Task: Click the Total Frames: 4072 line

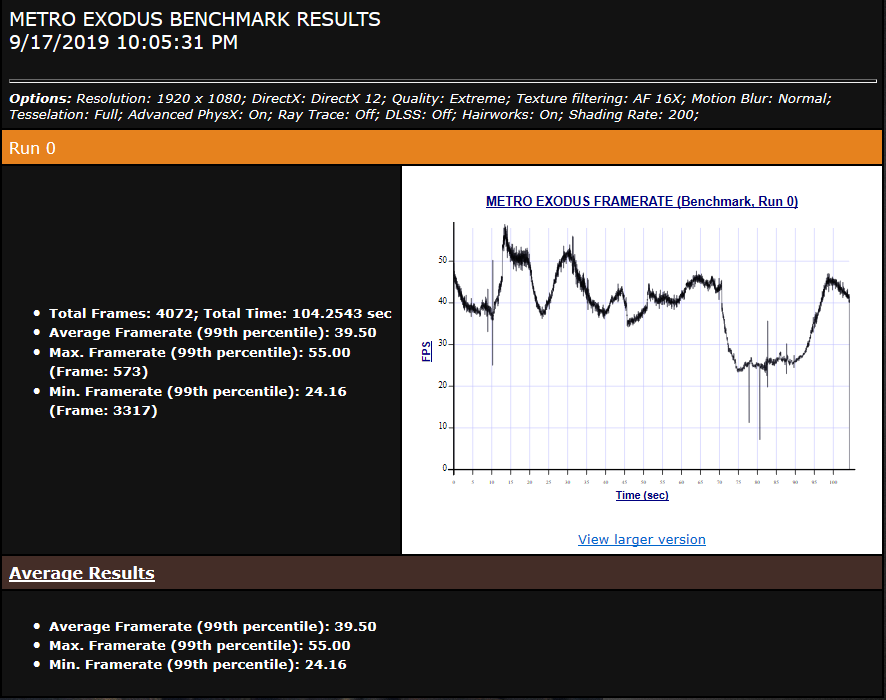Action: (220, 314)
